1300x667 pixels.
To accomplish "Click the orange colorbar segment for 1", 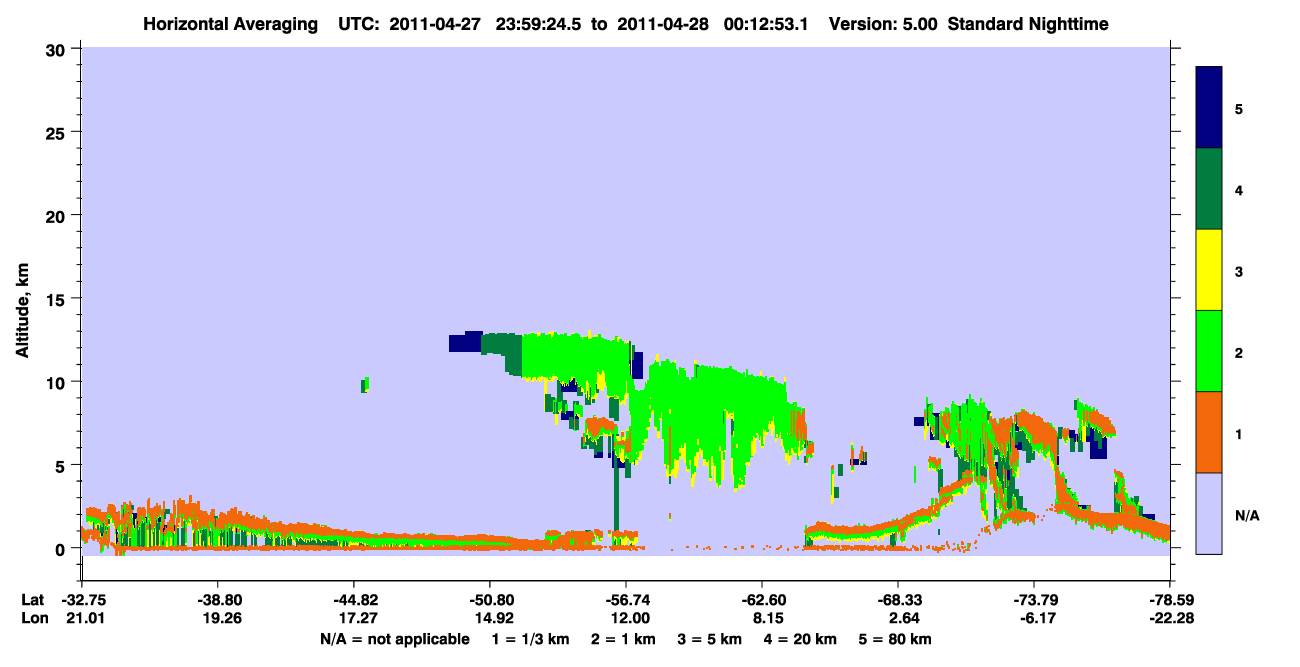I will point(1209,432).
